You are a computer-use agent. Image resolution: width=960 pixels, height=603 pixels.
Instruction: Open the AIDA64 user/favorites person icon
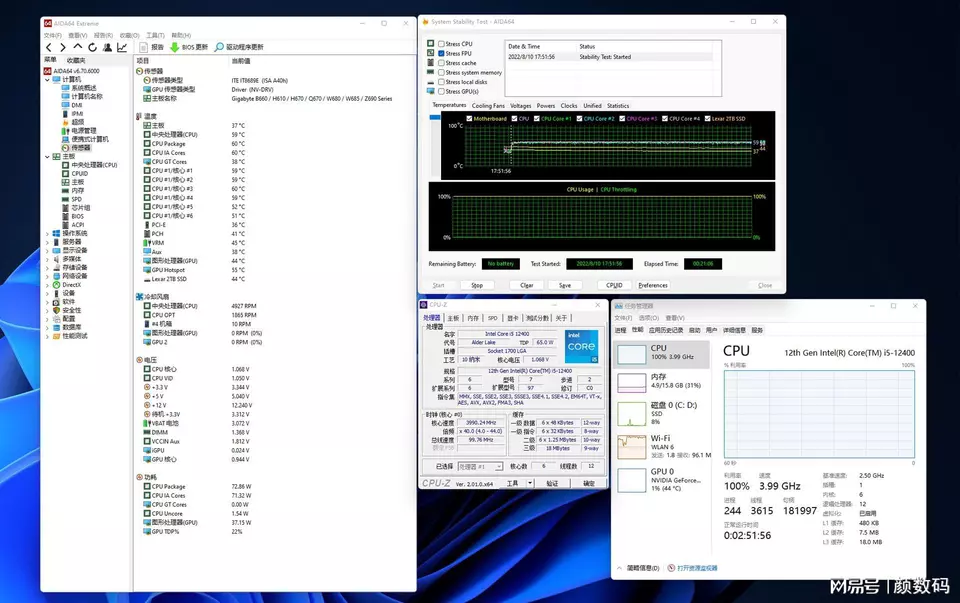107,47
